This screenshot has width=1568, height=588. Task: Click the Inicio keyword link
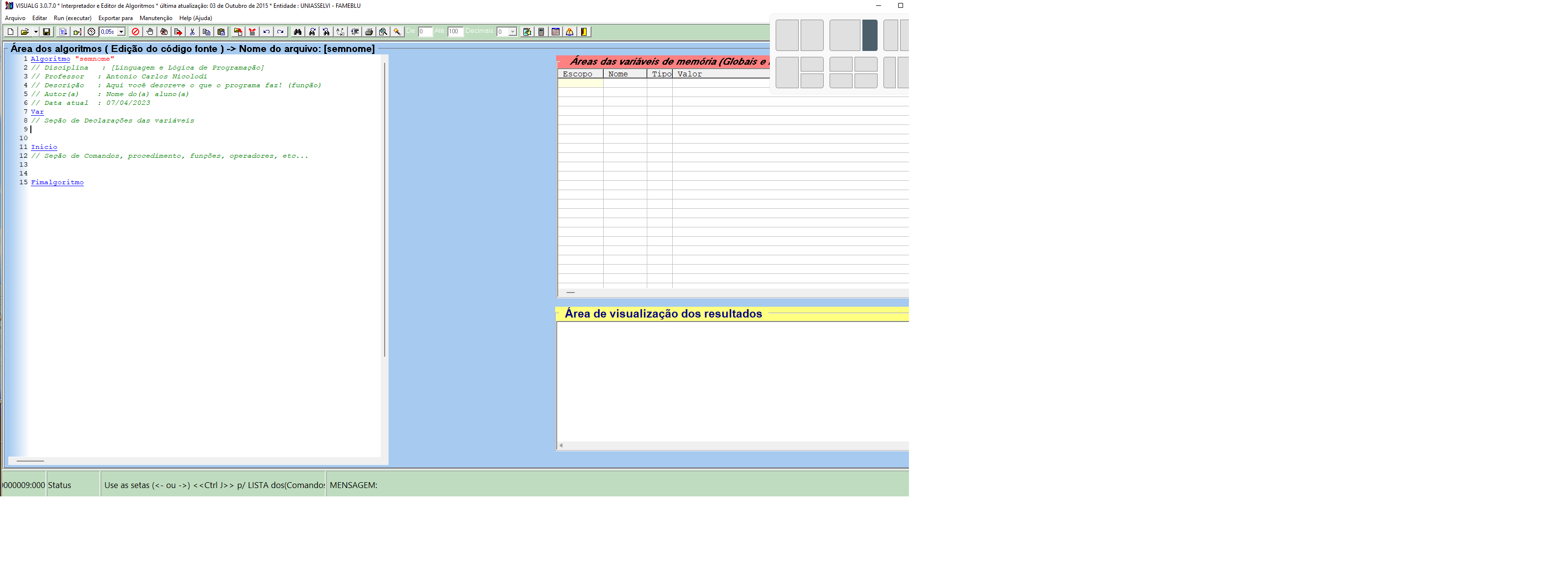click(44, 147)
